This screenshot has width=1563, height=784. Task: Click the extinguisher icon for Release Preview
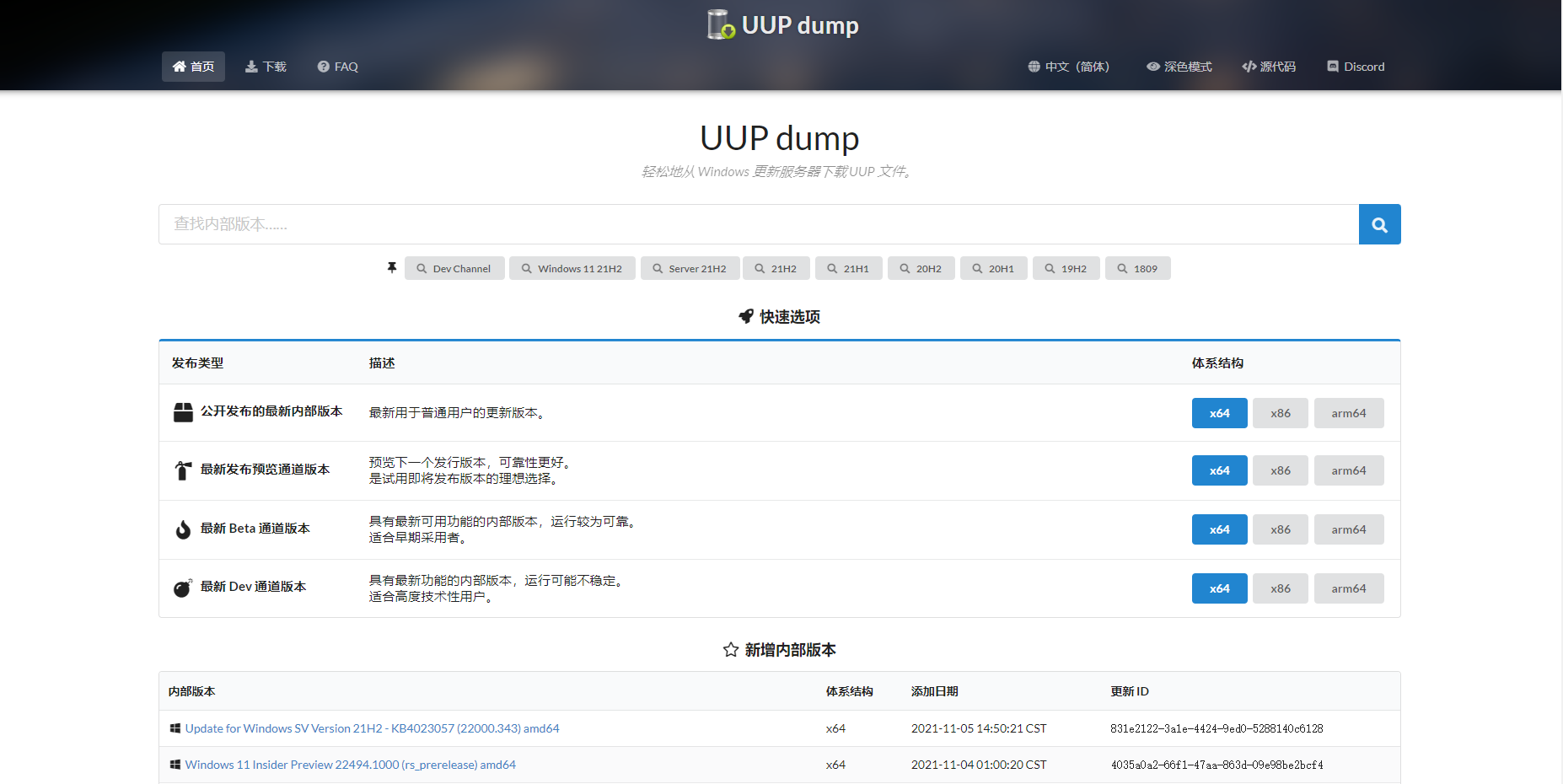(183, 470)
